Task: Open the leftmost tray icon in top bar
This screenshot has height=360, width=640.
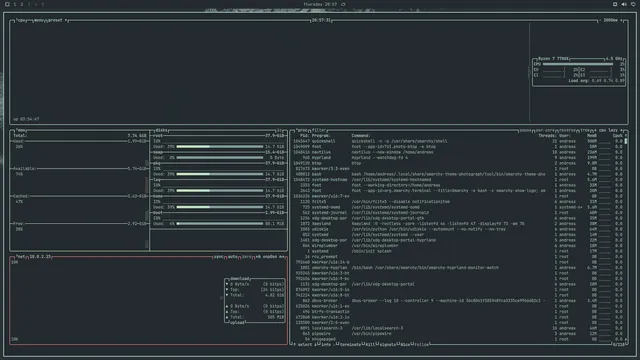Action: pos(615,4)
